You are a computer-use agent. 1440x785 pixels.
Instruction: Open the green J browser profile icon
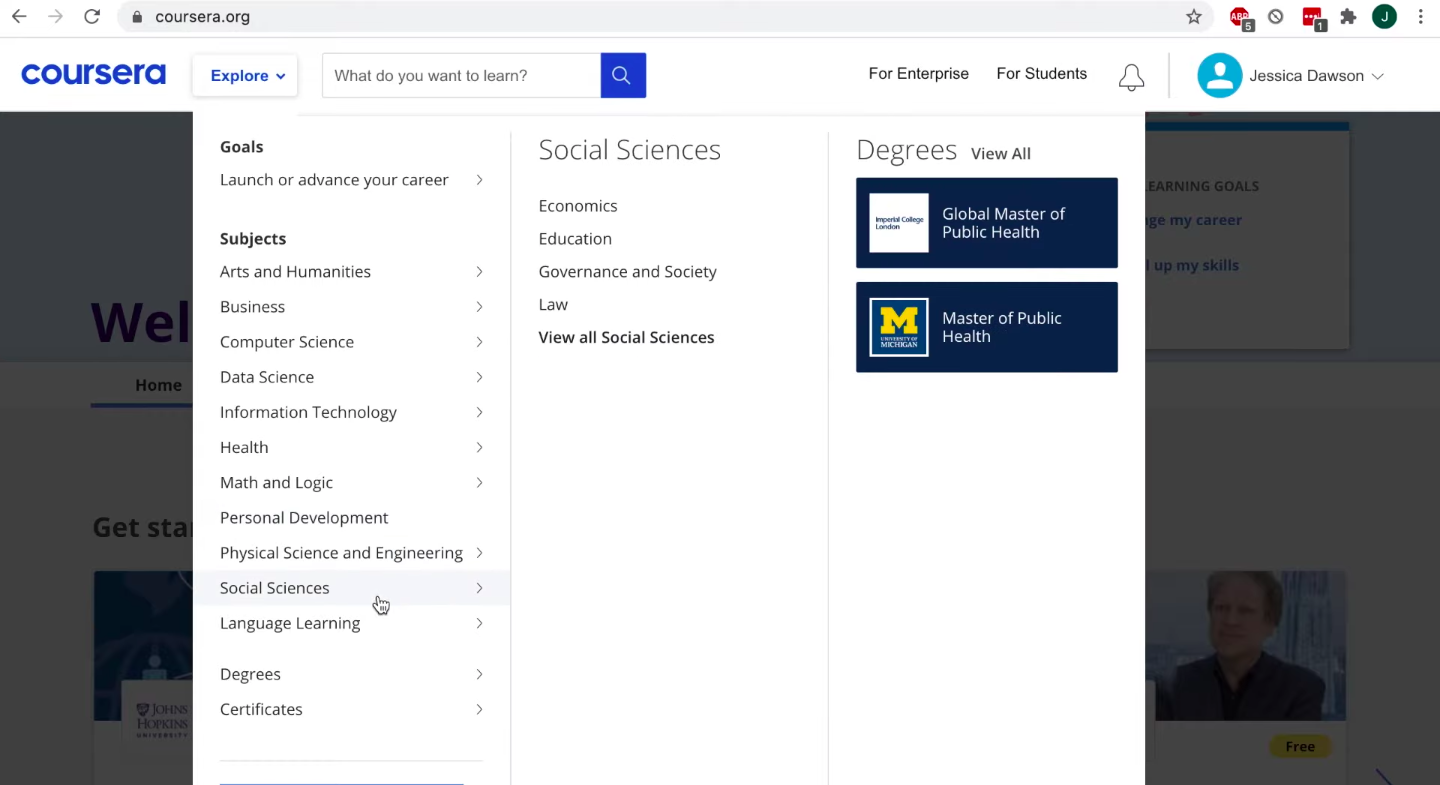[1384, 16]
